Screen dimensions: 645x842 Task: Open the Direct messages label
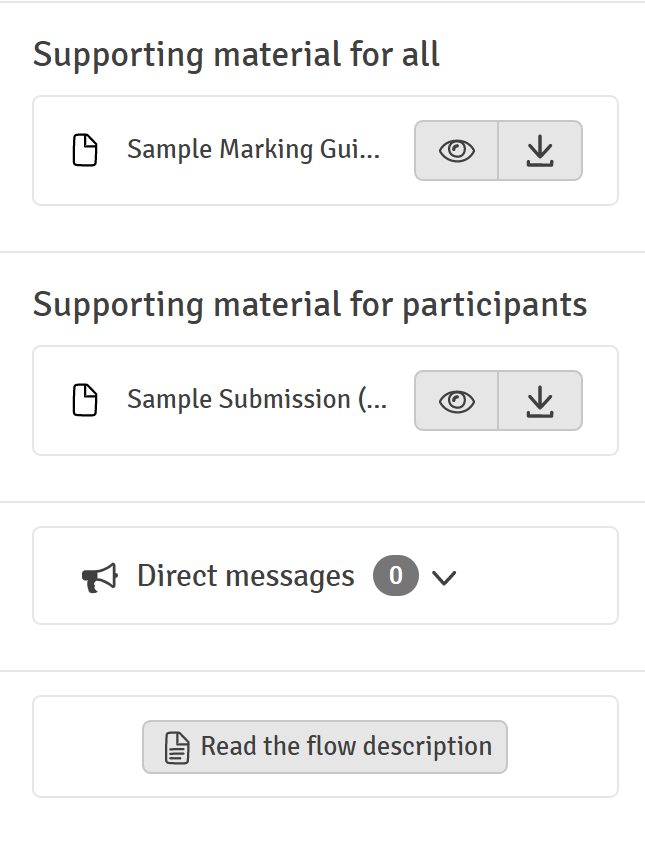coord(245,576)
